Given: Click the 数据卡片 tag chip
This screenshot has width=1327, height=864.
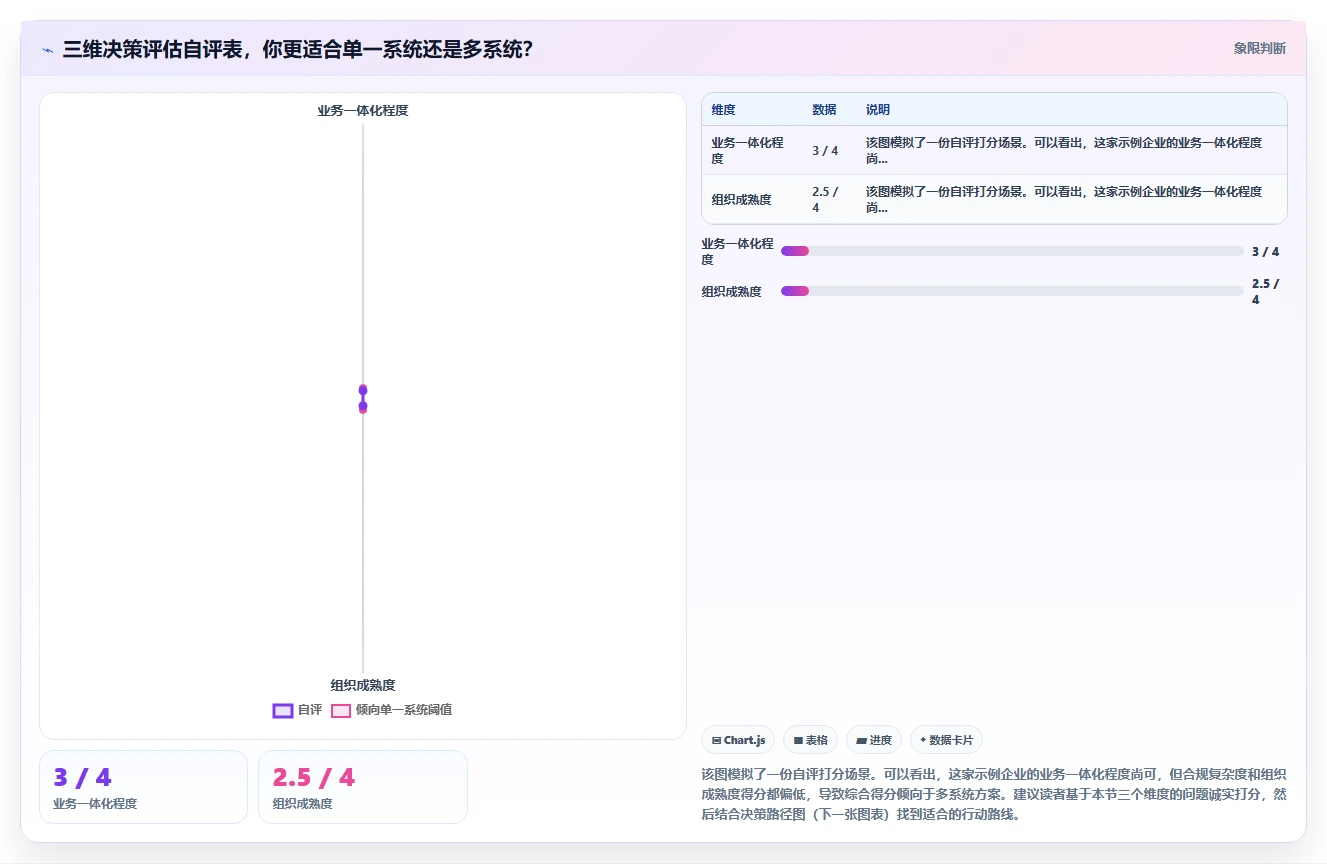Looking at the screenshot, I should click(946, 740).
